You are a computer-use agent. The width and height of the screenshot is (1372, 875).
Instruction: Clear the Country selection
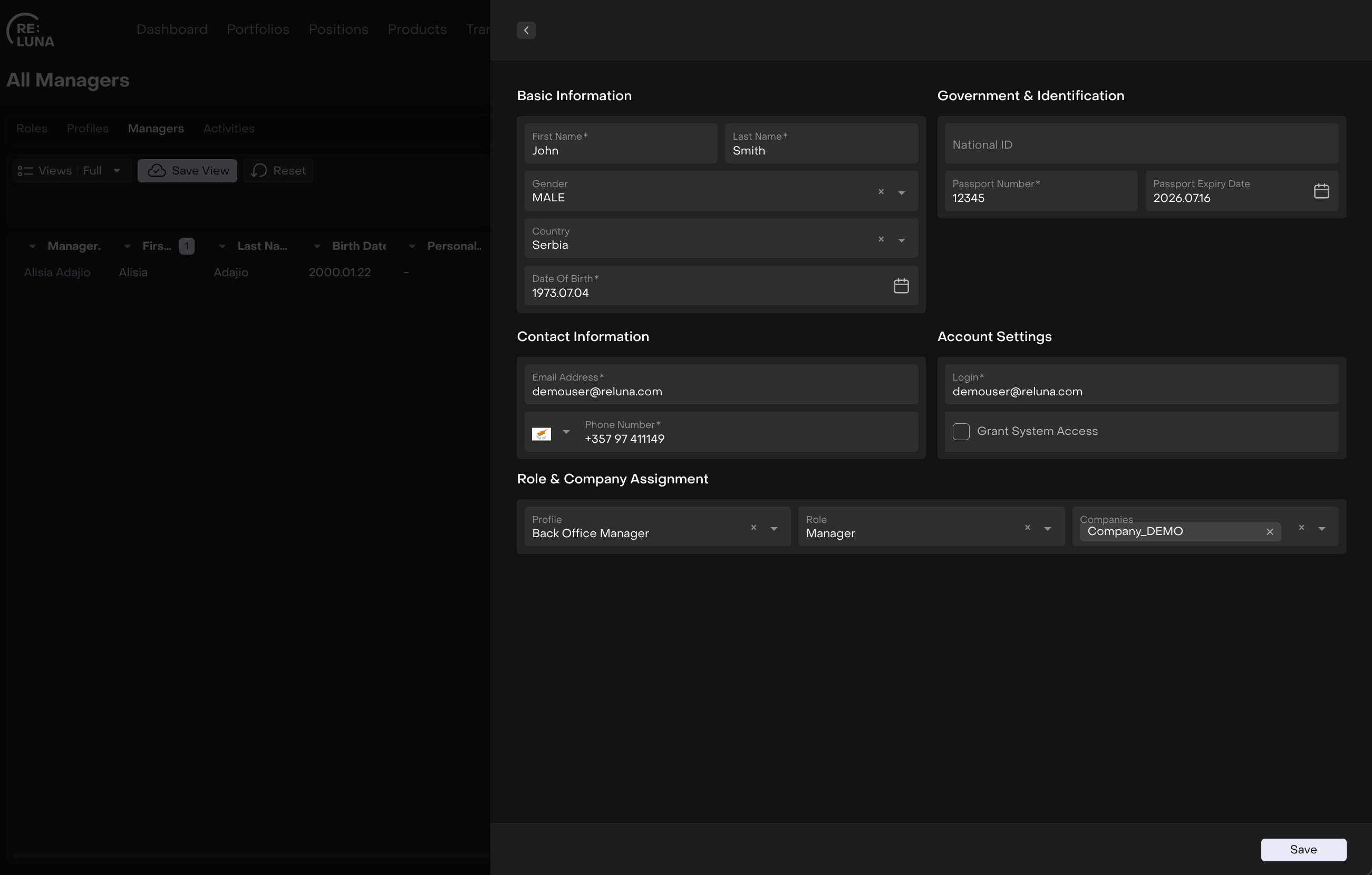(x=881, y=239)
